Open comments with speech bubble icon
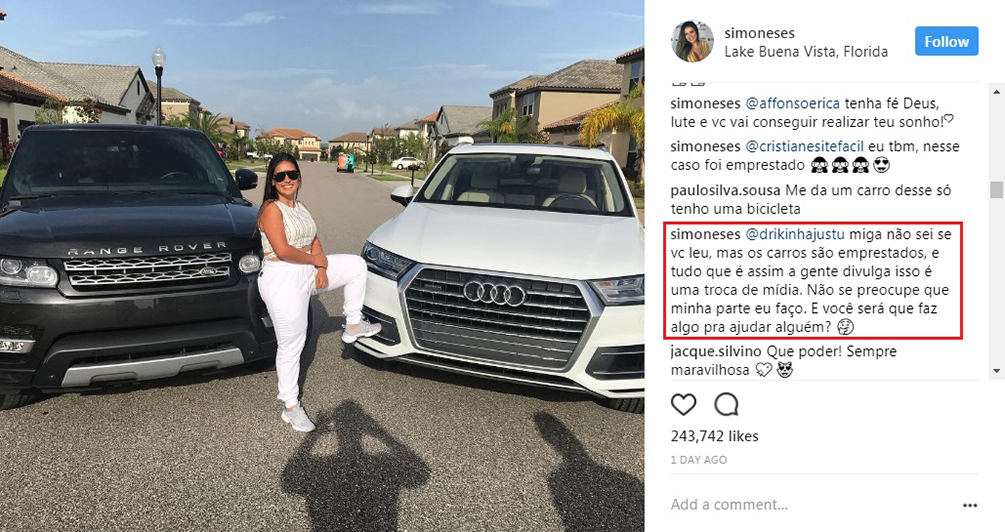Viewport: 1005px width, 532px height. pyautogui.click(x=726, y=404)
